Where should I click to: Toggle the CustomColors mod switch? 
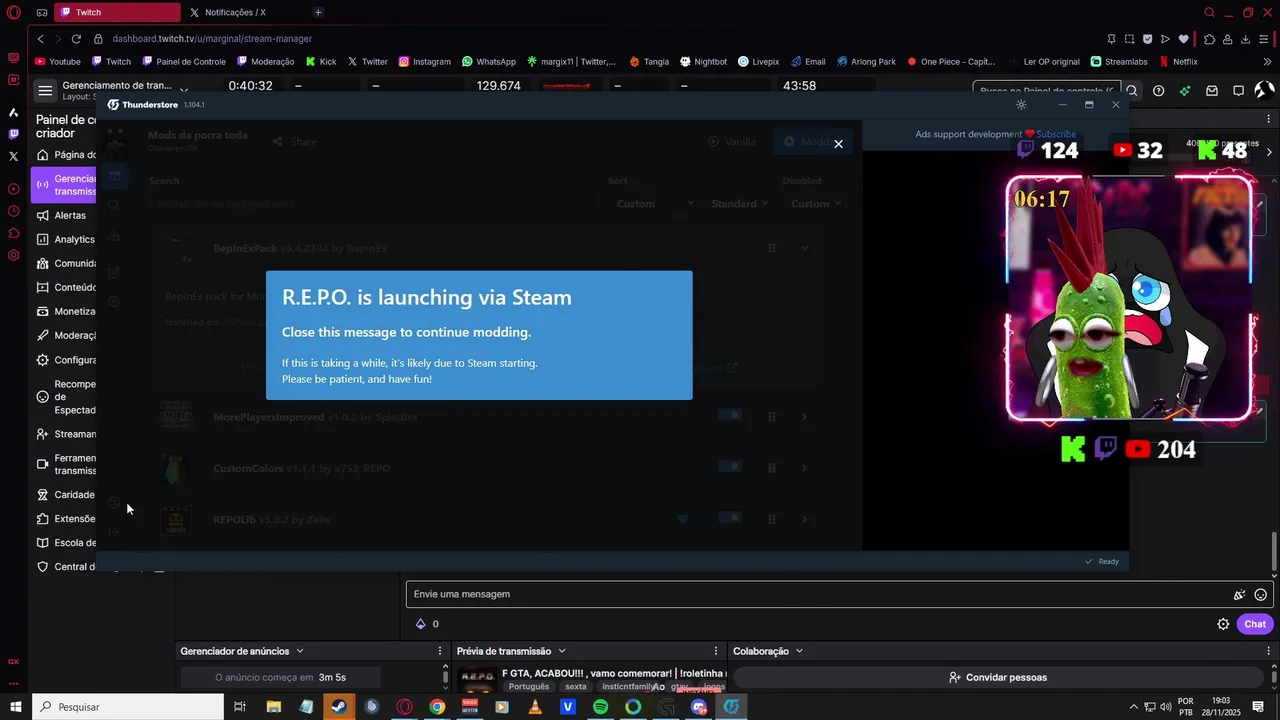pyautogui.click(x=730, y=466)
